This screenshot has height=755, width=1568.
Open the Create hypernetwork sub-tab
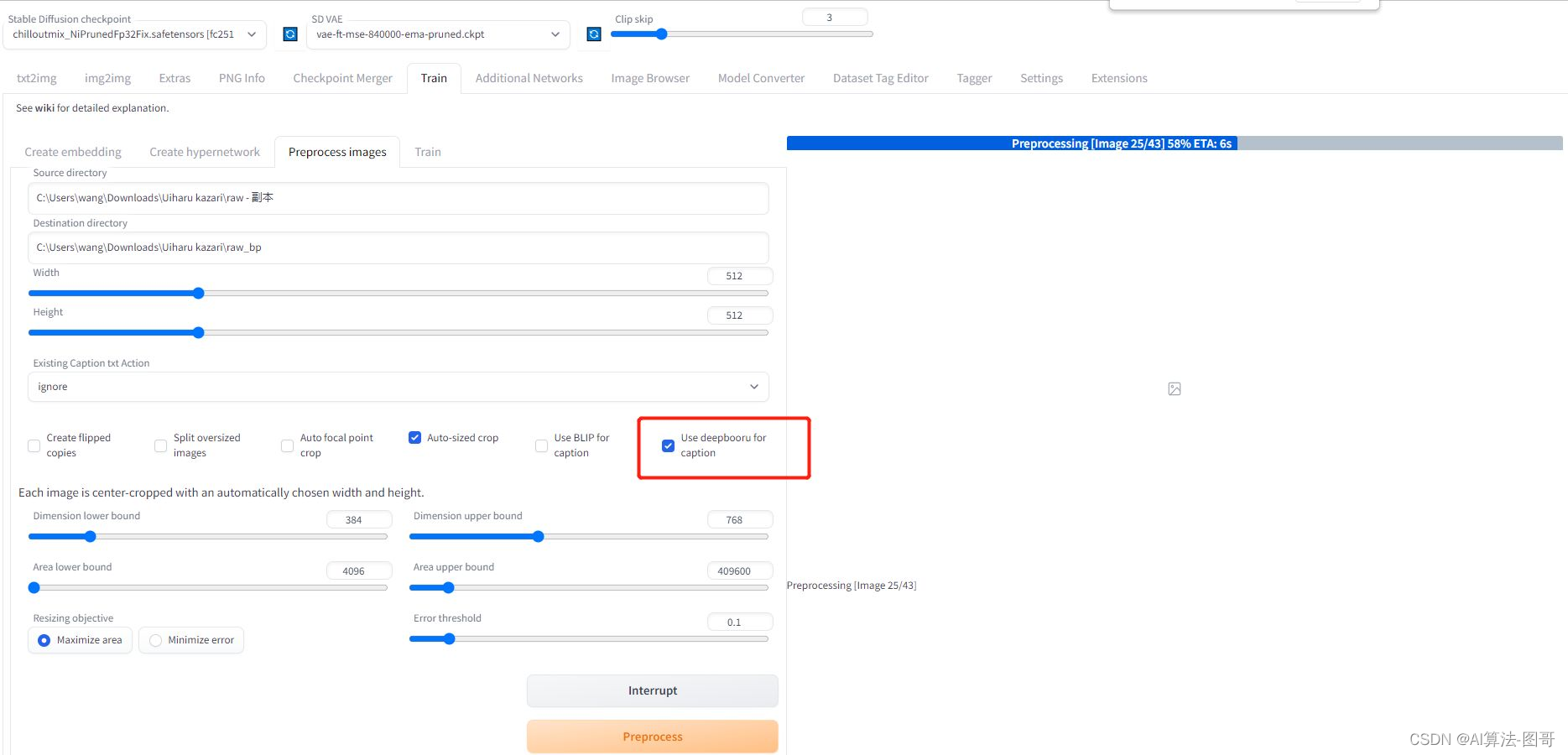click(205, 152)
